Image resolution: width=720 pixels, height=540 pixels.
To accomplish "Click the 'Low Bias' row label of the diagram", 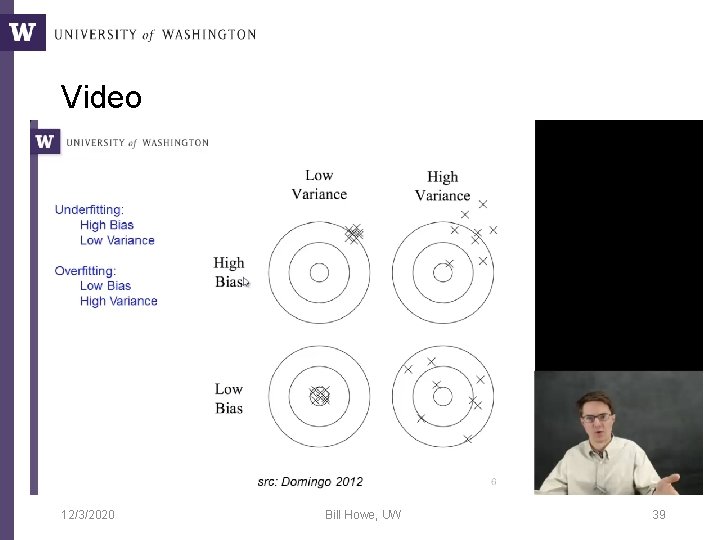I will click(229, 399).
